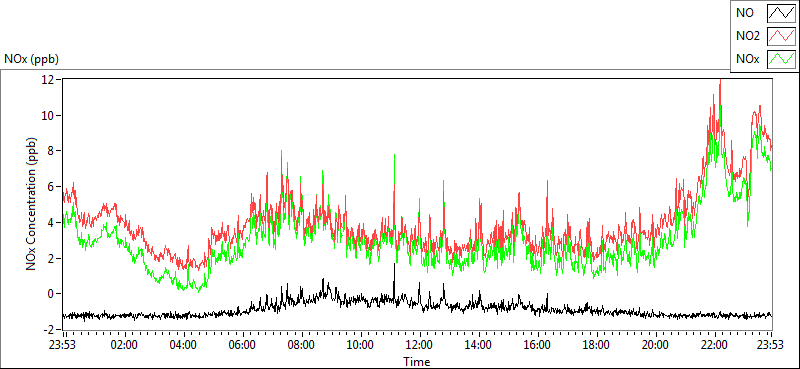This screenshot has width=800, height=369.
Task: Select the NO legend label
Action: [745, 13]
